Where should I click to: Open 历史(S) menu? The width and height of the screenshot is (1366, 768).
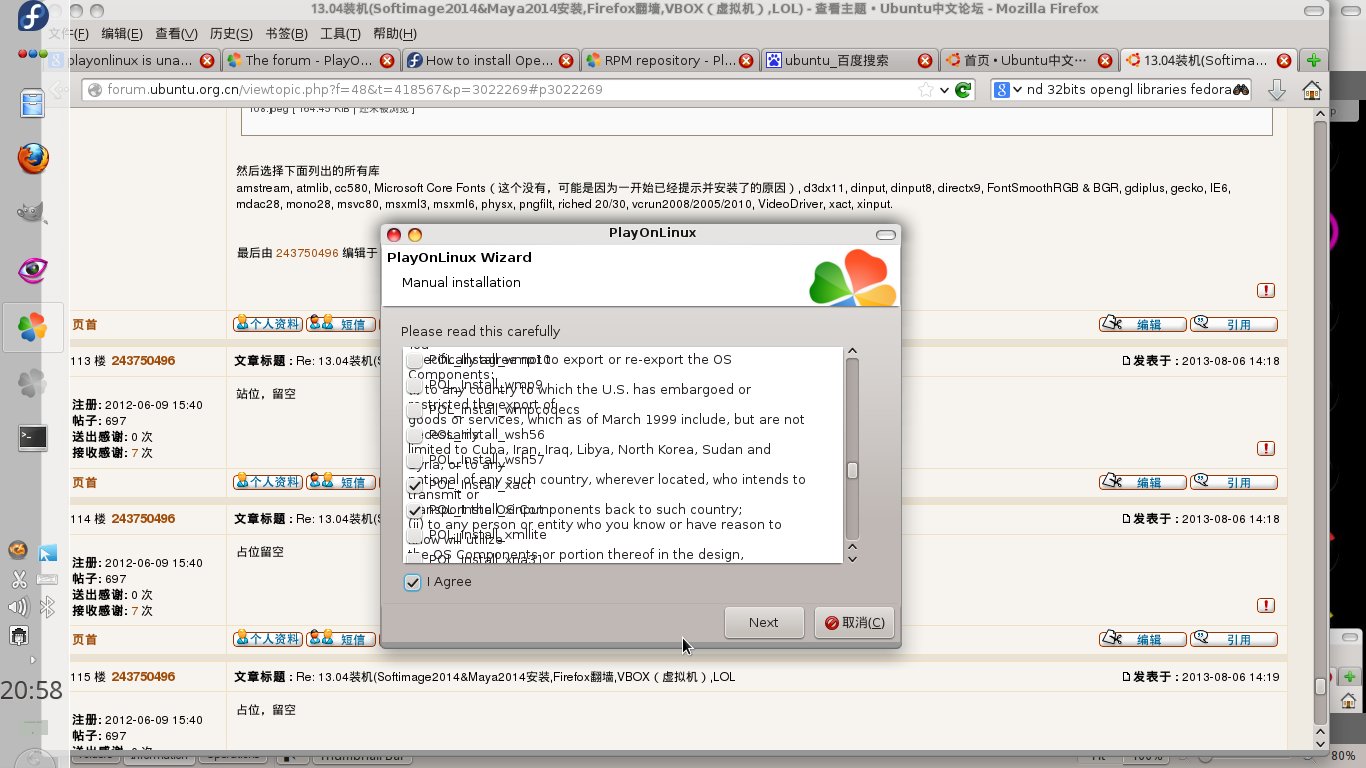(231, 34)
